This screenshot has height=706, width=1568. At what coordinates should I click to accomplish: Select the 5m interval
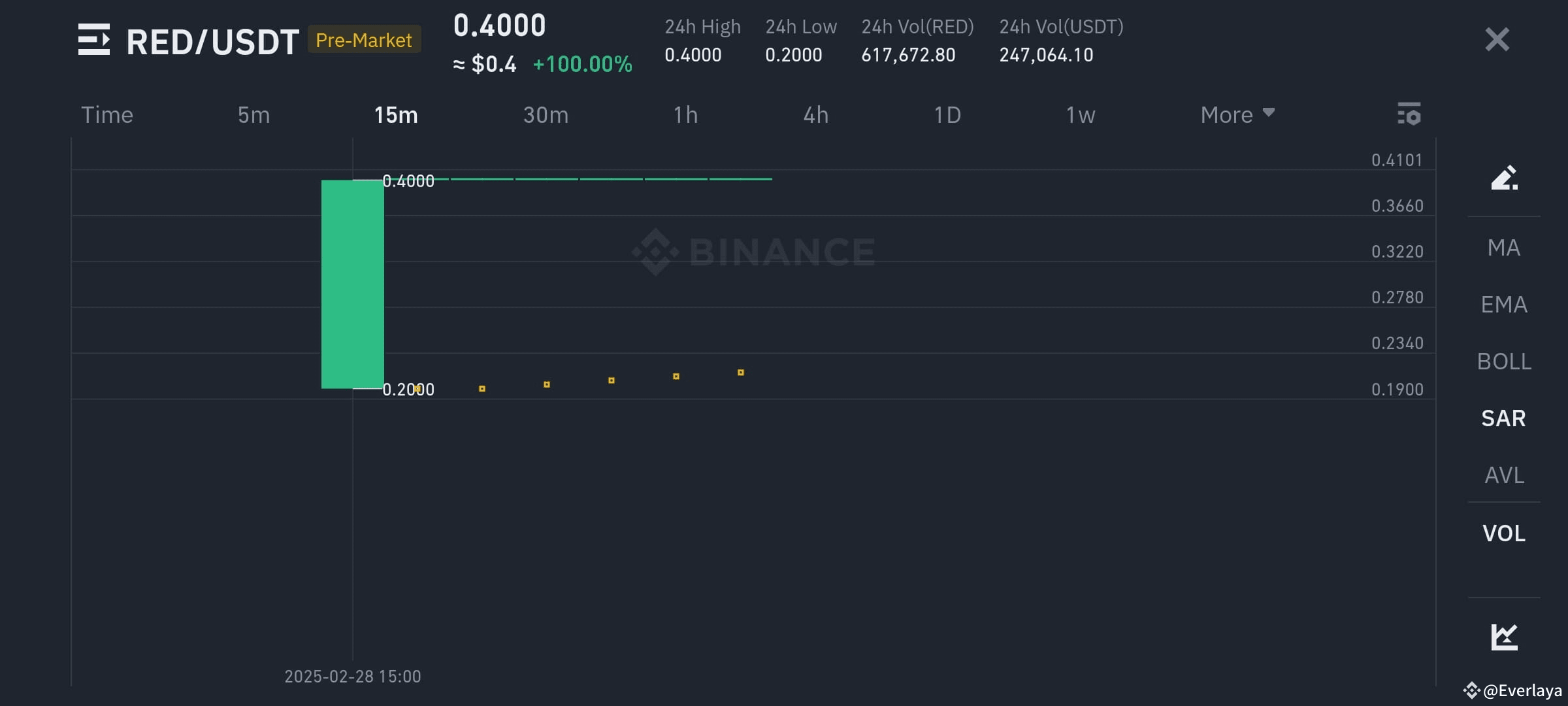click(x=253, y=114)
